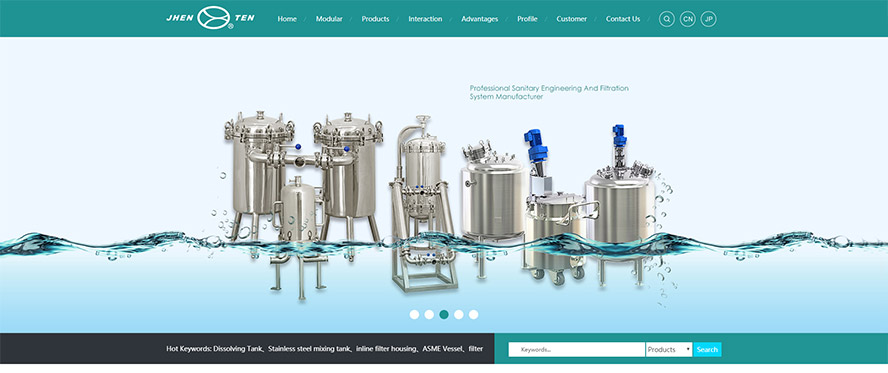Select the fifth carousel slide dot

coord(473,315)
